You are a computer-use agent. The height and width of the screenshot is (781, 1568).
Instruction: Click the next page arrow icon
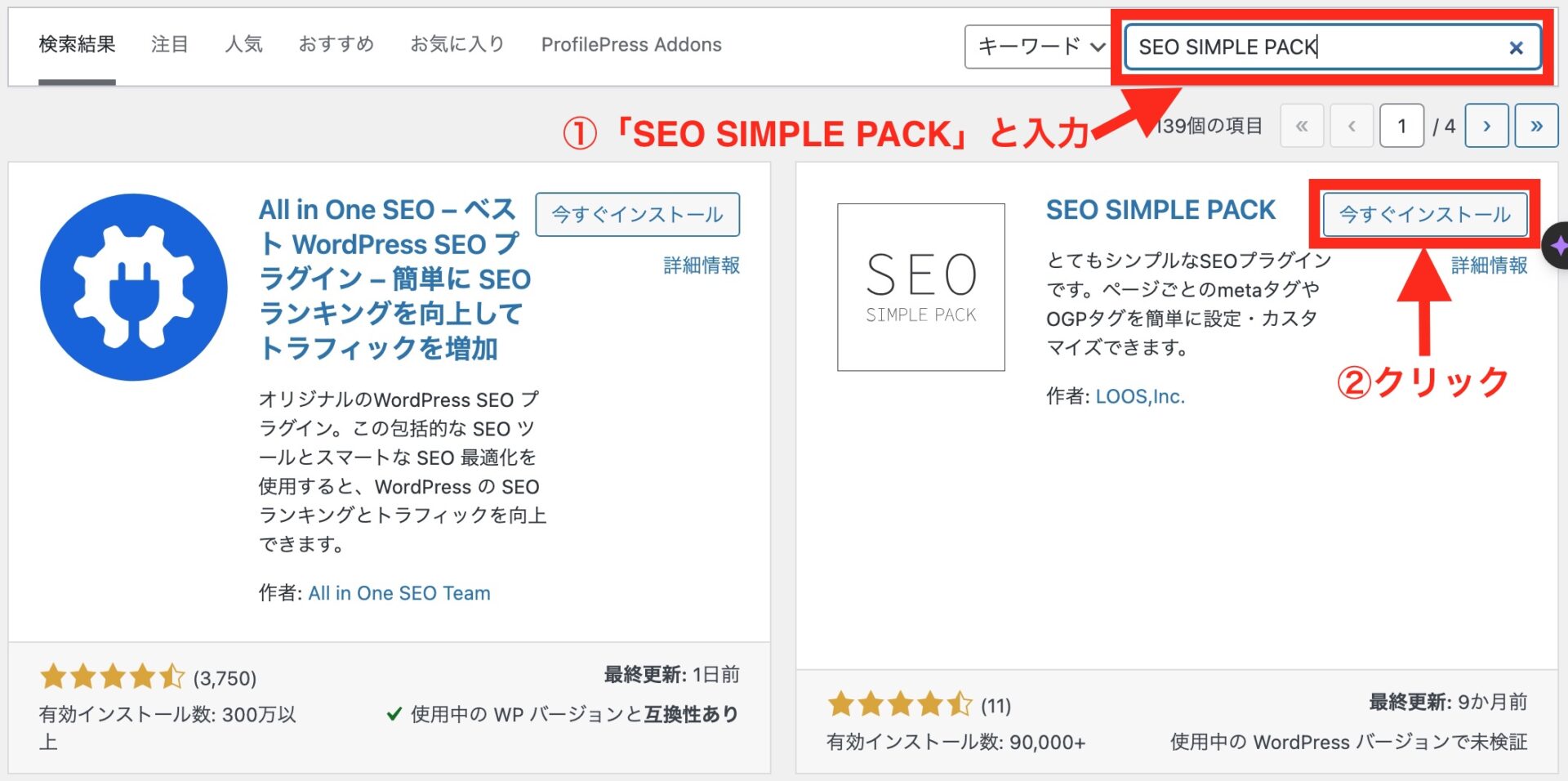point(1487,125)
